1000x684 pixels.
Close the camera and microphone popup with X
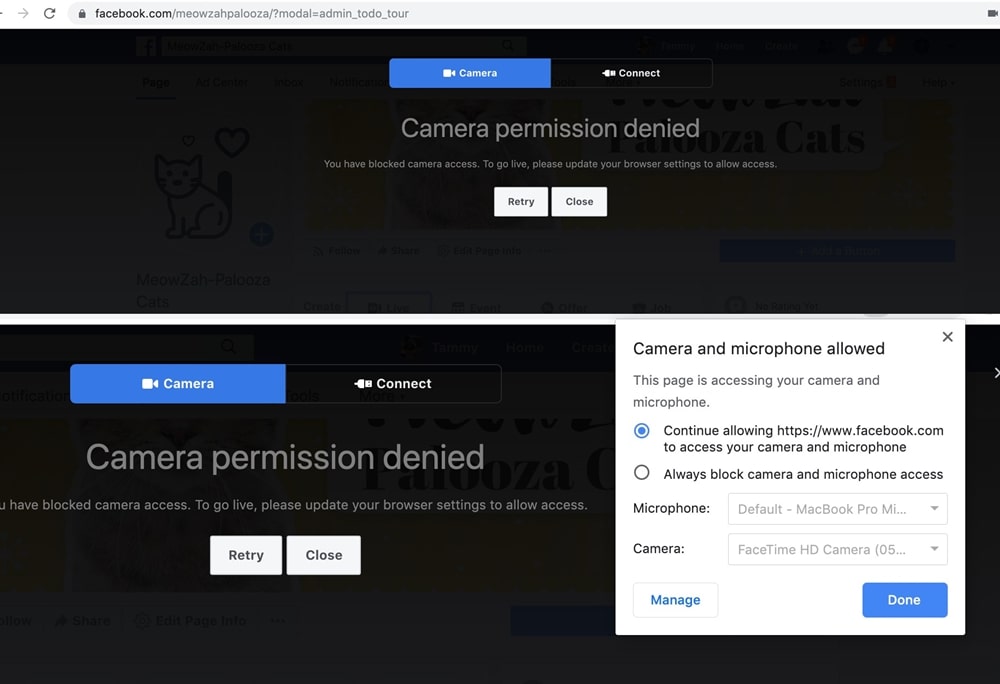pyautogui.click(x=948, y=337)
